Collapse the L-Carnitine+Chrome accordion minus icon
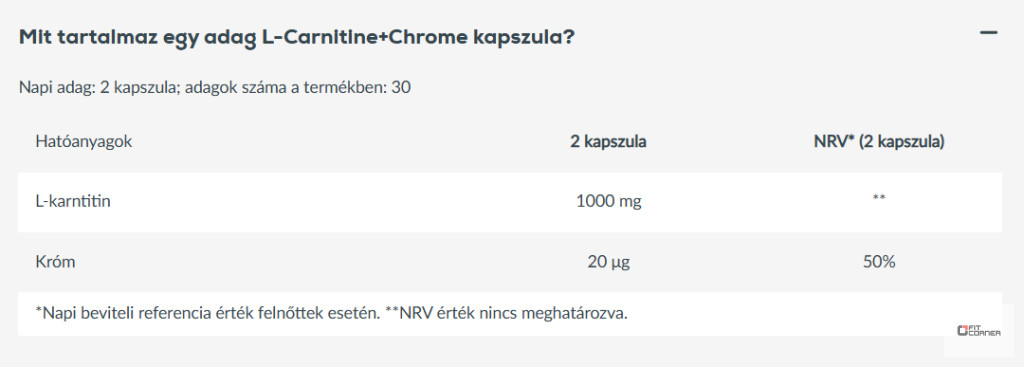This screenshot has width=1024, height=367. (989, 32)
